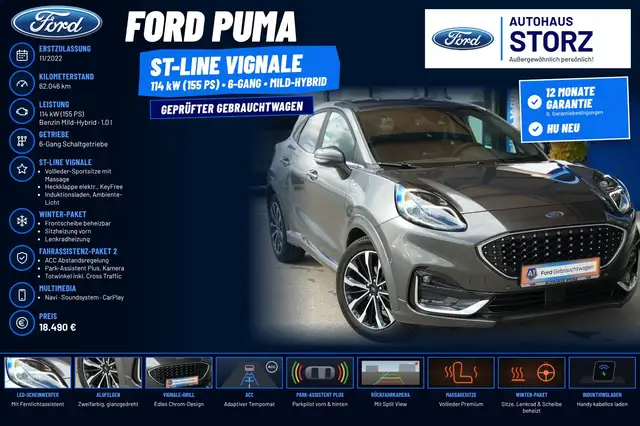Click the calendar icon beside Erstzulassung
Screen dimensions: 640x426
(22, 55)
